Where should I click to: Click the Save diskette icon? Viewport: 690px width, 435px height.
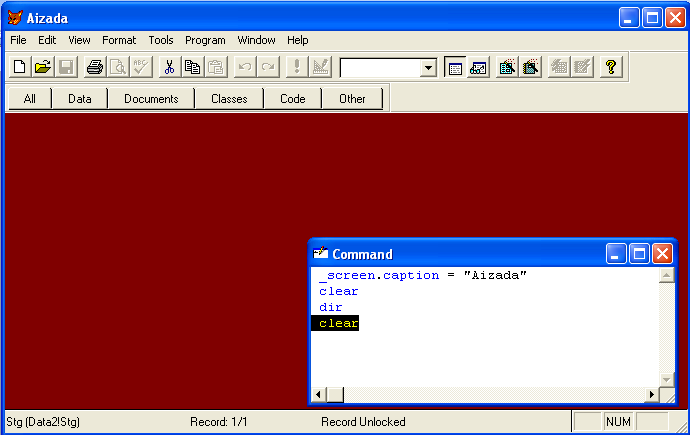(x=66, y=67)
